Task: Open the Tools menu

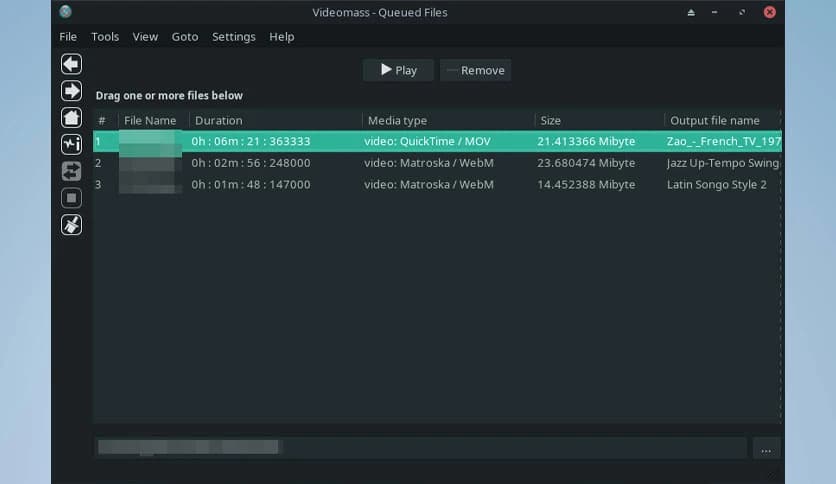Action: pyautogui.click(x=105, y=37)
